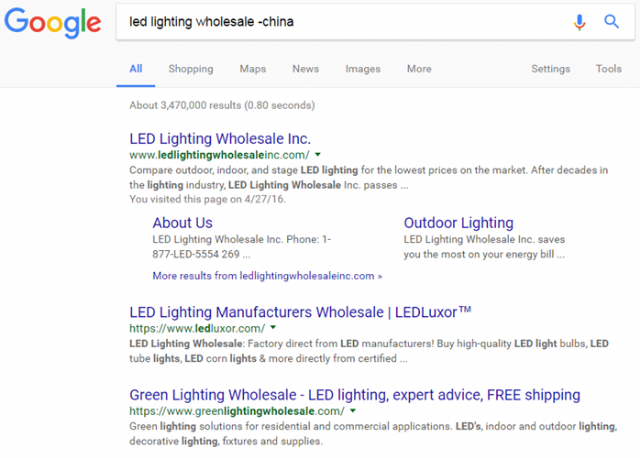Open the Images tab

pyautogui.click(x=363, y=69)
